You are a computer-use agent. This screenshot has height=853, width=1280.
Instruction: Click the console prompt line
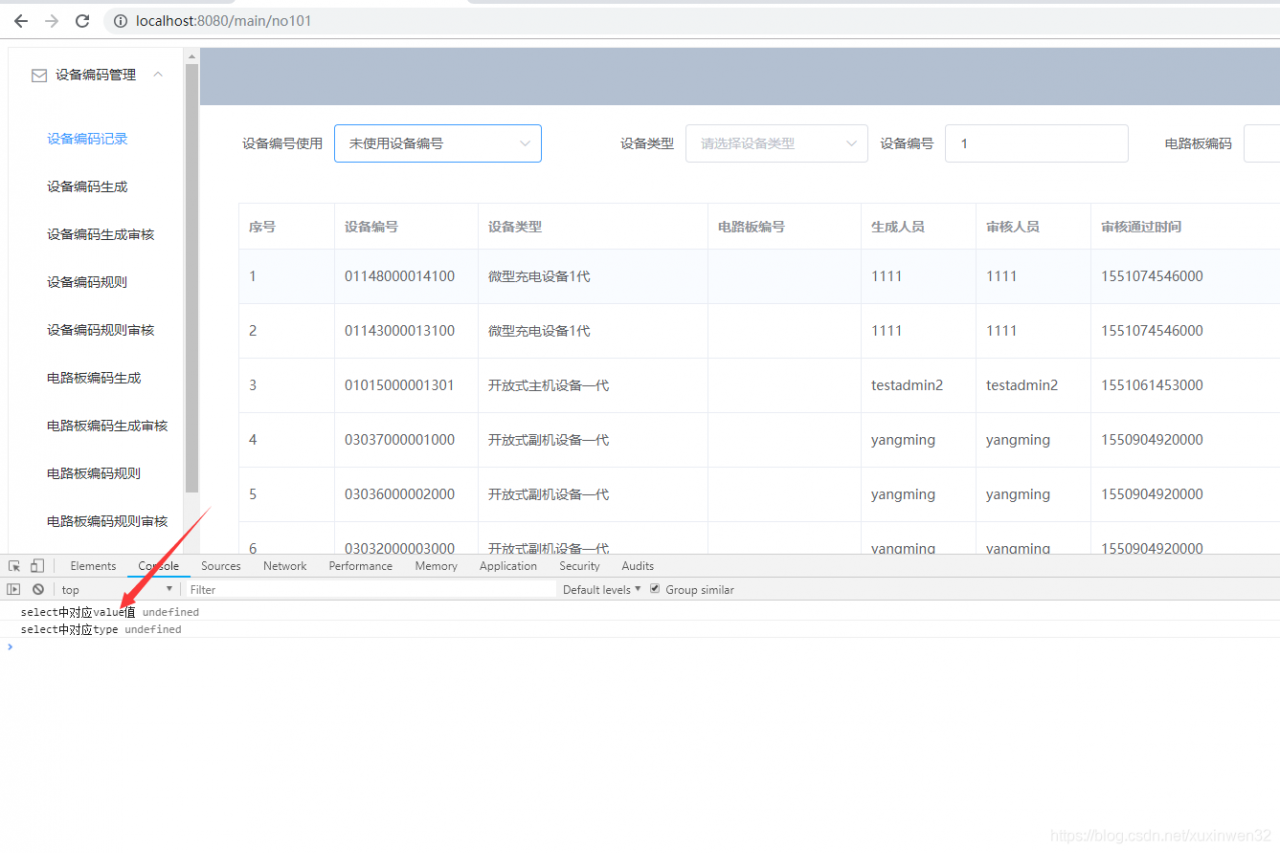640,647
